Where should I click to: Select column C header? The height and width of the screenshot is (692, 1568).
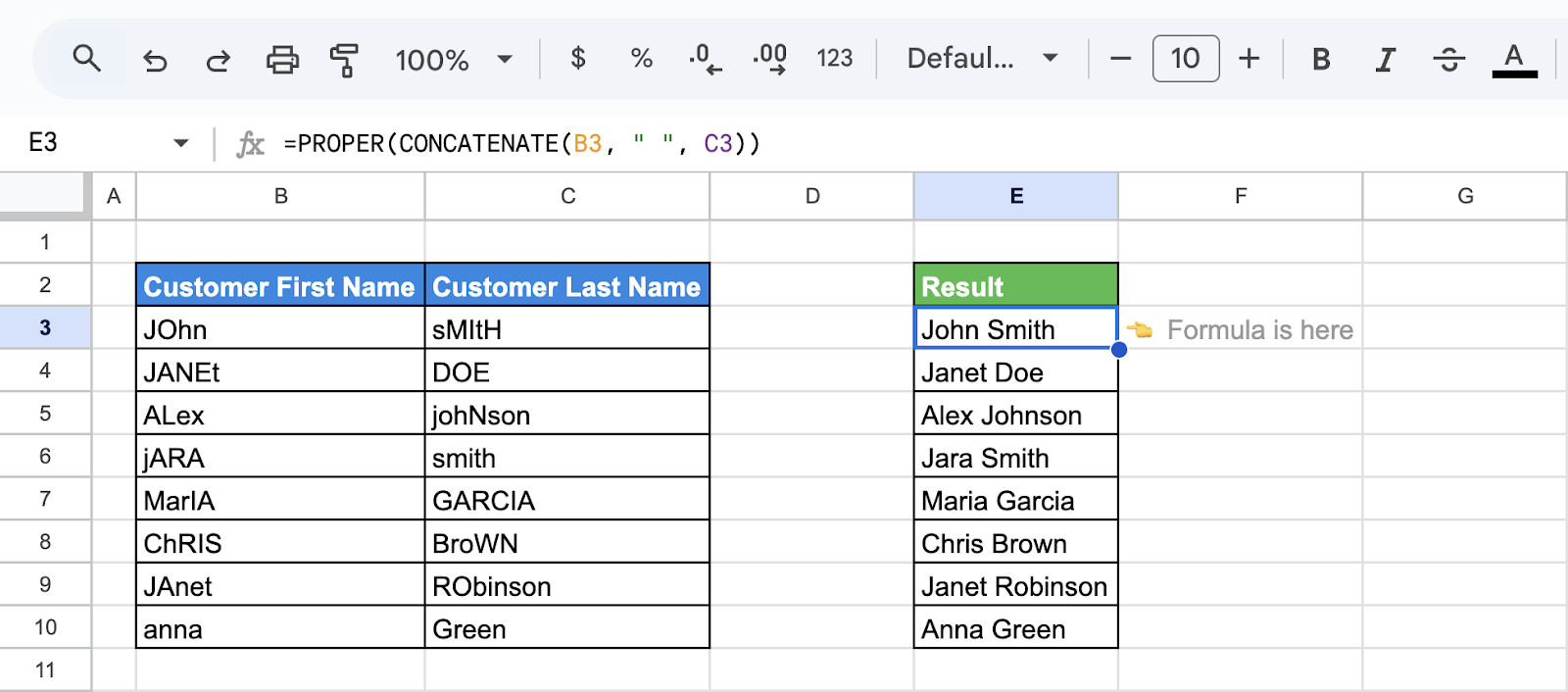click(x=567, y=196)
